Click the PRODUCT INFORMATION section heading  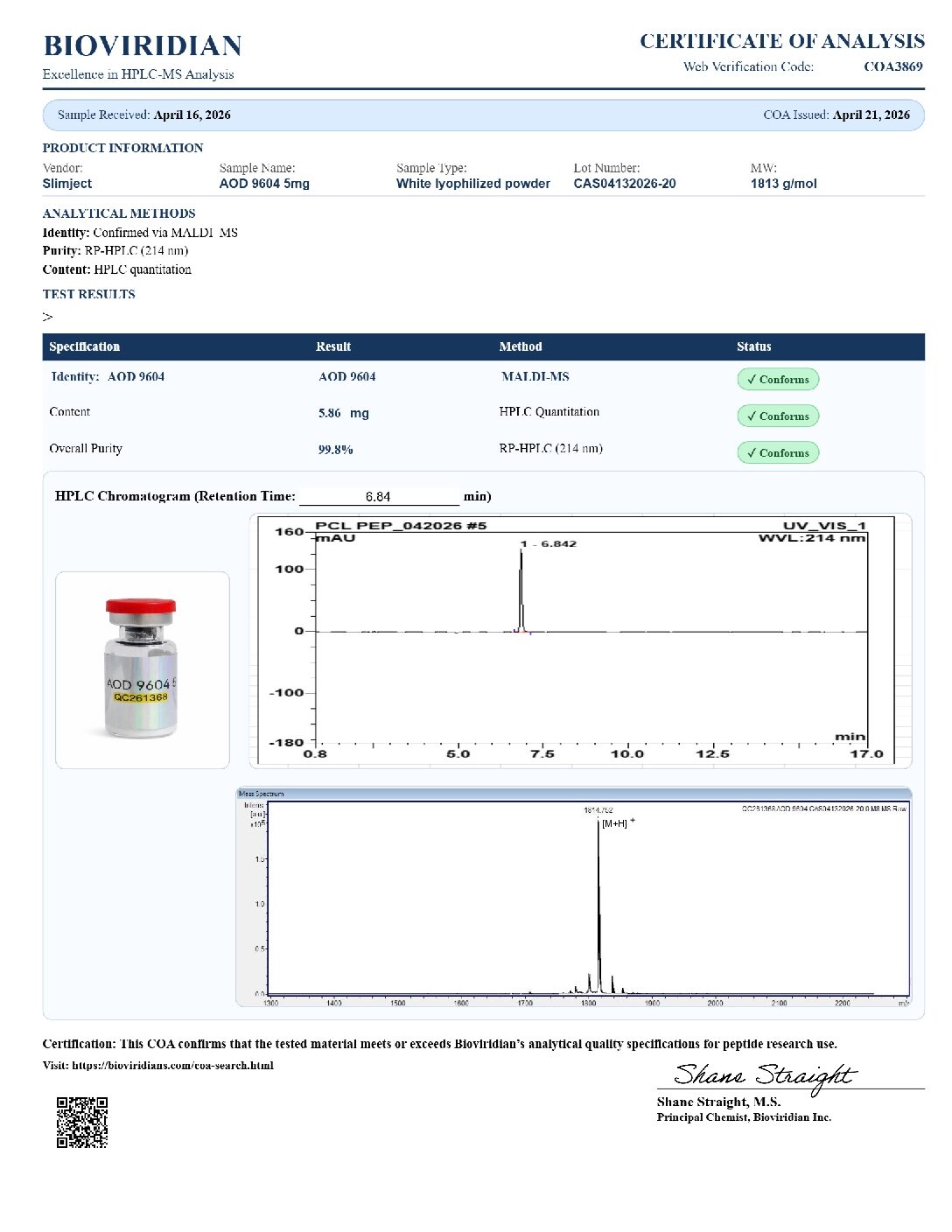click(x=122, y=148)
